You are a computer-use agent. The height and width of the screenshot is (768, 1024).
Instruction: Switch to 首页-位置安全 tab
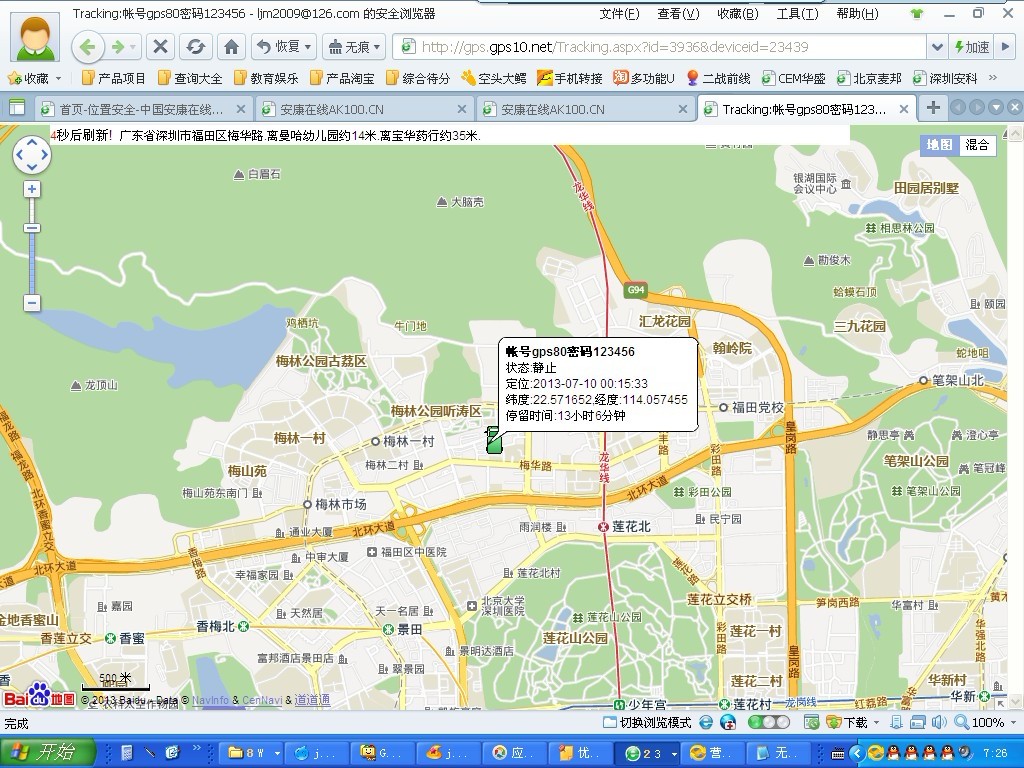coord(141,109)
